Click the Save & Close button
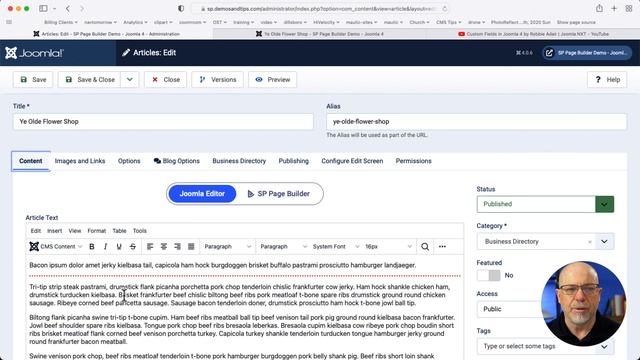The image size is (640, 360). tap(89, 80)
